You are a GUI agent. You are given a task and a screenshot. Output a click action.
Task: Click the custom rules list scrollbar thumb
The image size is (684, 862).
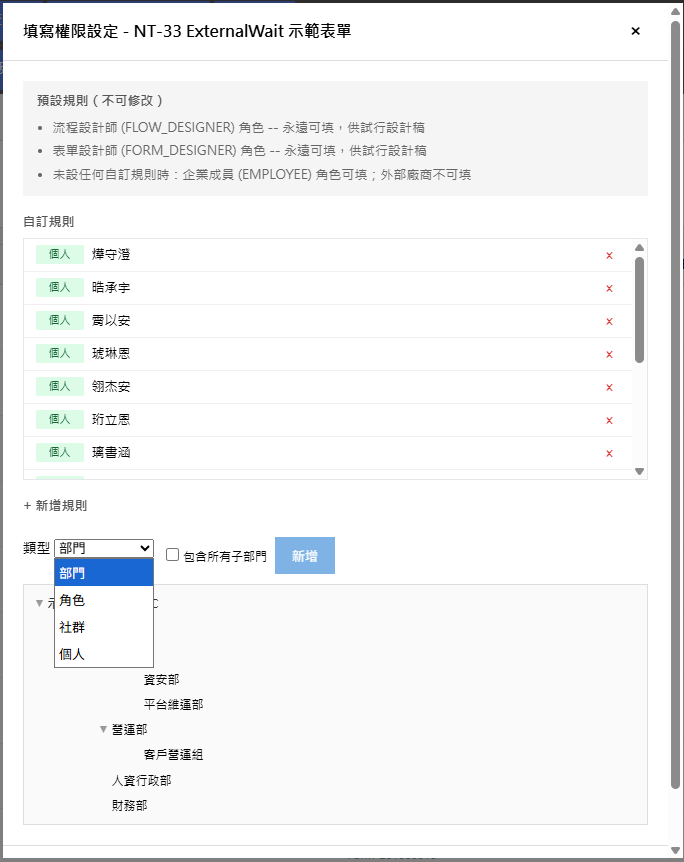(x=639, y=310)
